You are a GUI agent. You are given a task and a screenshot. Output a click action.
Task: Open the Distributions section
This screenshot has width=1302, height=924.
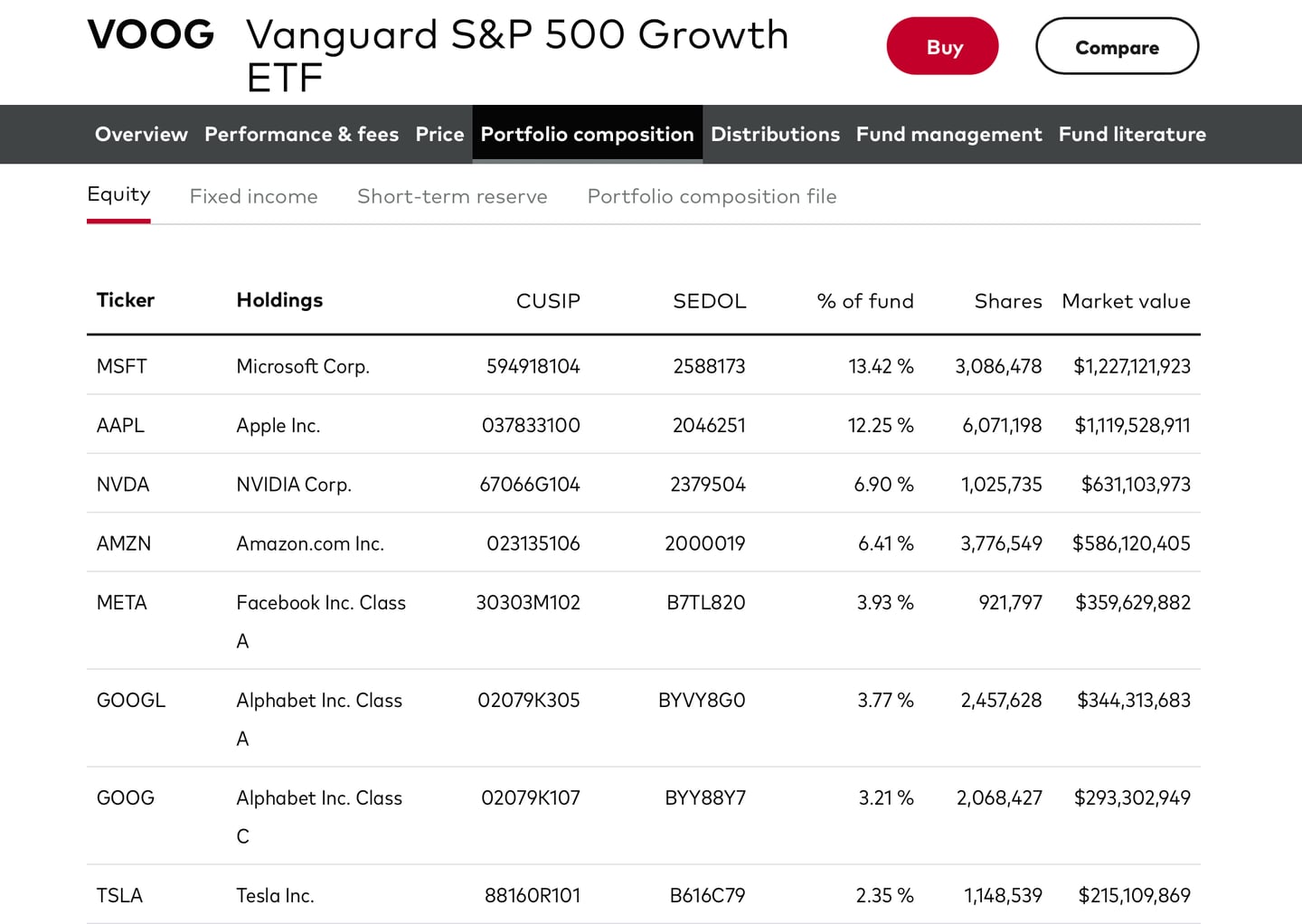(775, 134)
